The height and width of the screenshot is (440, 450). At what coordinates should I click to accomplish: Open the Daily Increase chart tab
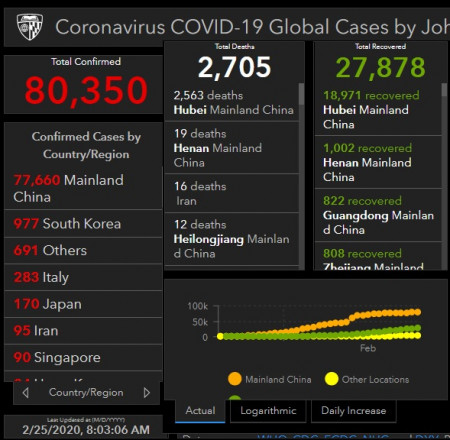(354, 411)
